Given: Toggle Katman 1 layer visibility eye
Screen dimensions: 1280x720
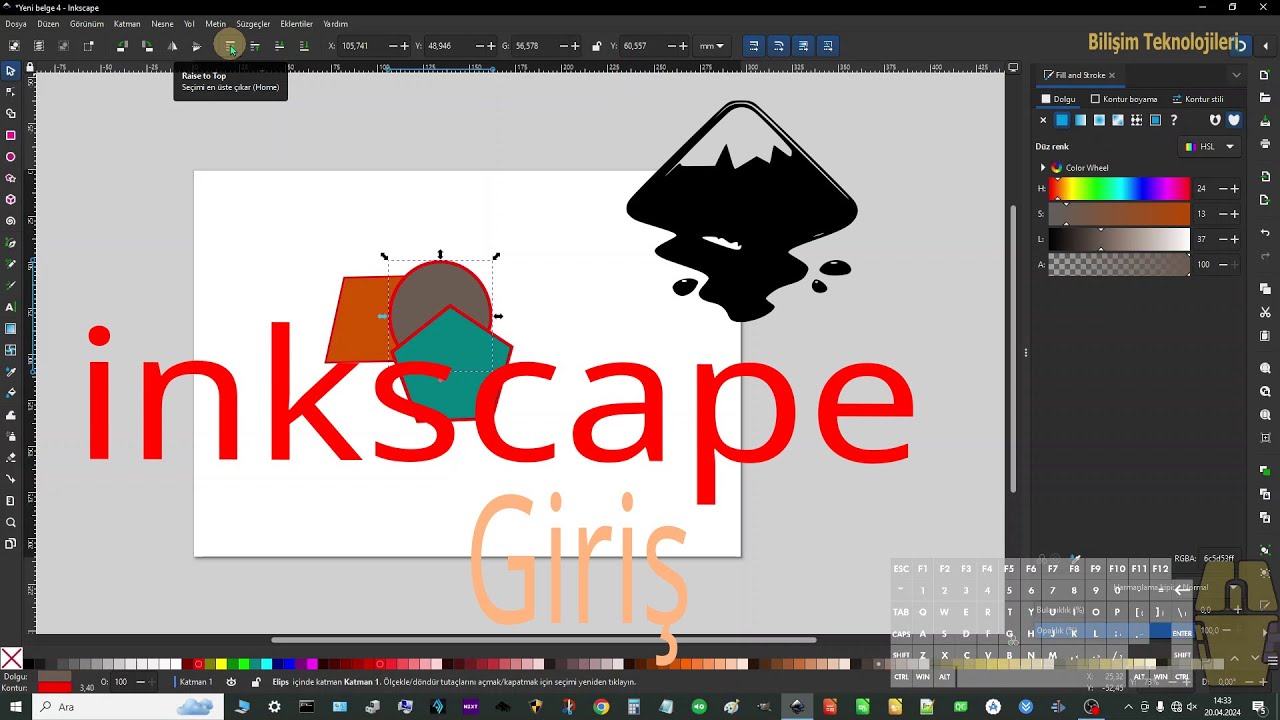Looking at the screenshot, I should coord(231,682).
